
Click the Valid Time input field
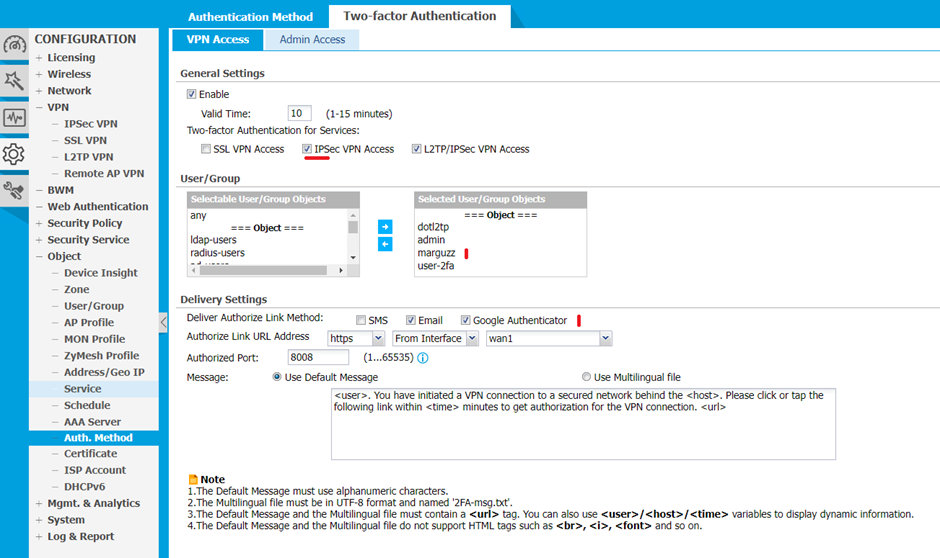click(x=299, y=114)
